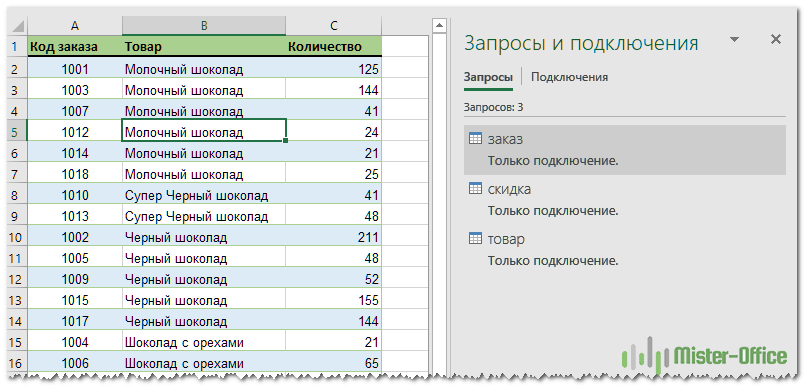This screenshot has height=392, width=804.
Task: Select column B header
Action: tap(204, 26)
